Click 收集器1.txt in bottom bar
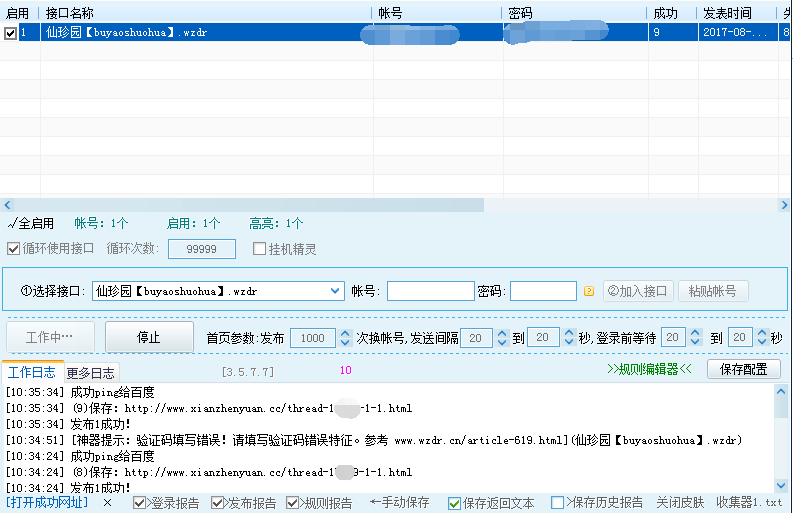This screenshot has width=793, height=513. click(x=749, y=502)
